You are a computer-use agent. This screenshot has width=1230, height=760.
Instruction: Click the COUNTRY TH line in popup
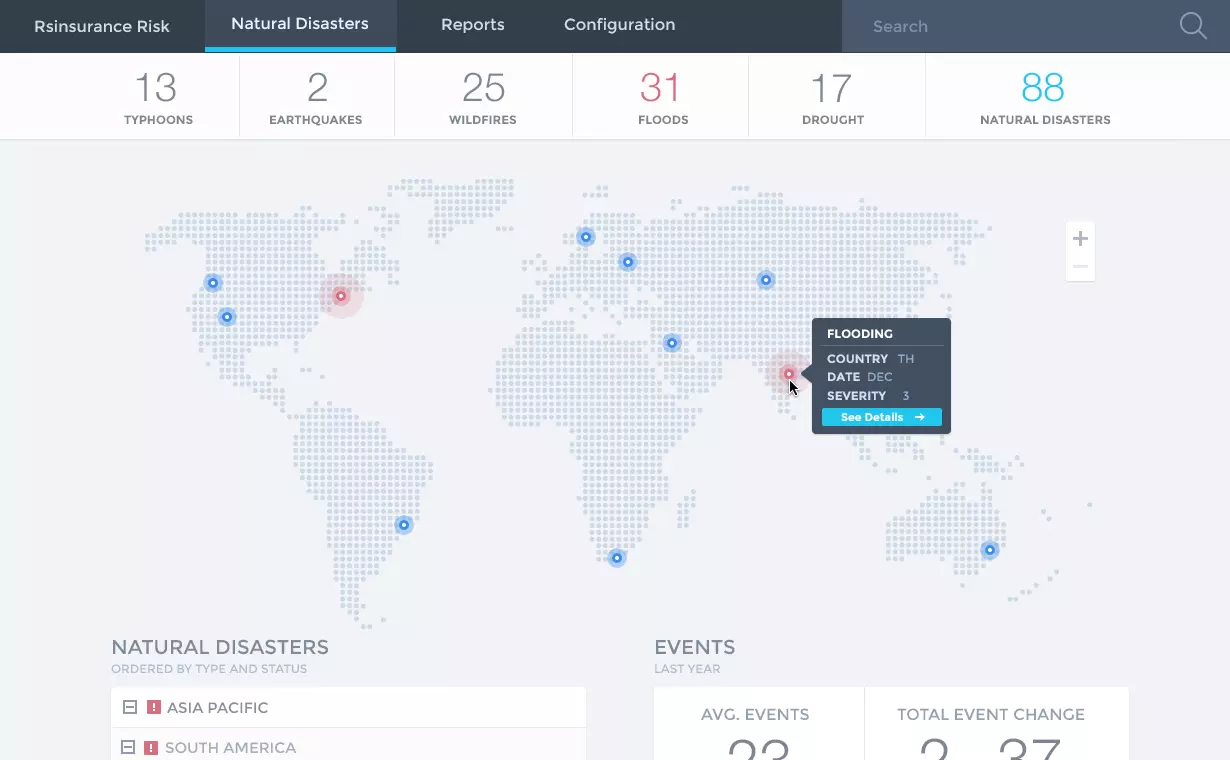871,358
